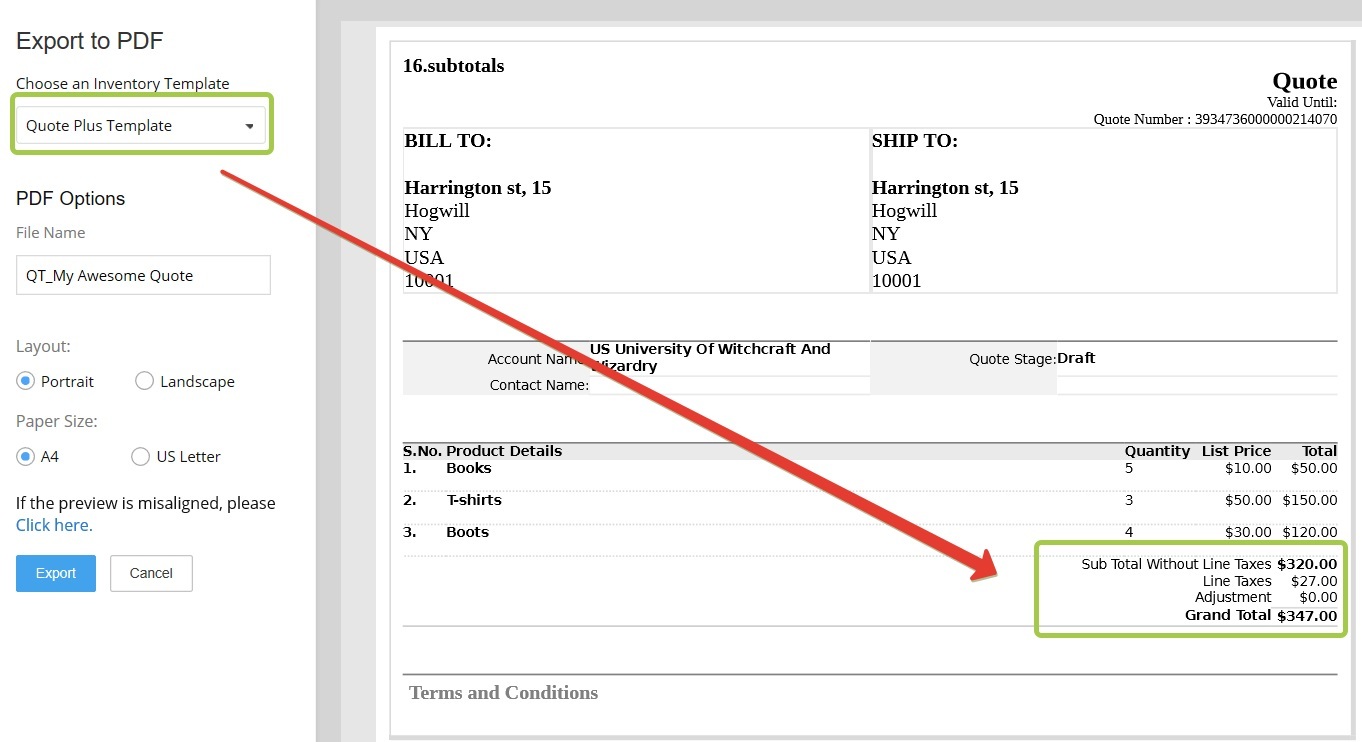Click the '16.subtotals' preview title
The image size is (1362, 742).
coord(453,66)
